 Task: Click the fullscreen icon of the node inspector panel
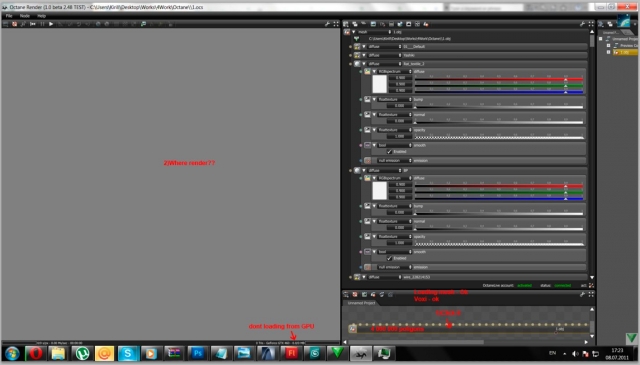(x=591, y=24)
